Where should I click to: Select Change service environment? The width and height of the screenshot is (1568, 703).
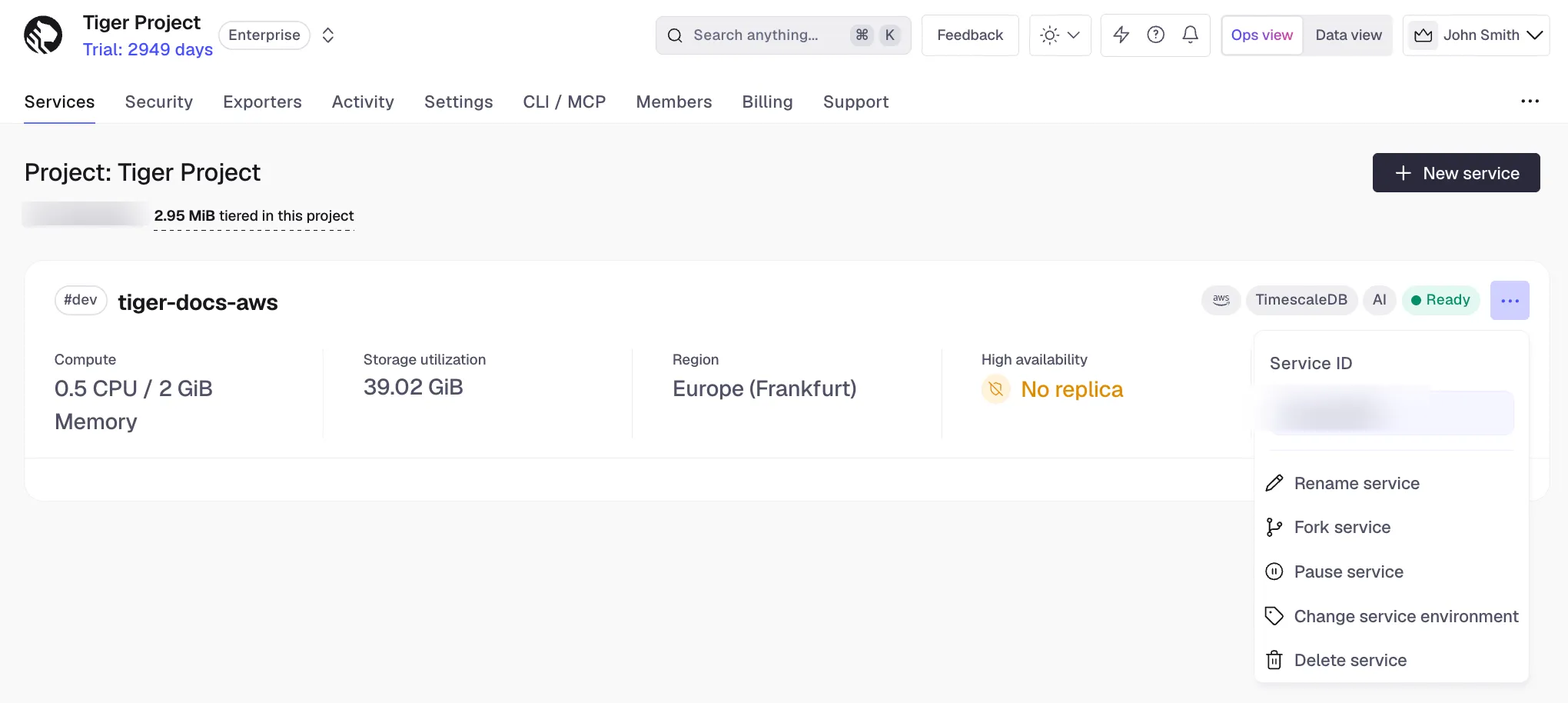[x=1391, y=616]
